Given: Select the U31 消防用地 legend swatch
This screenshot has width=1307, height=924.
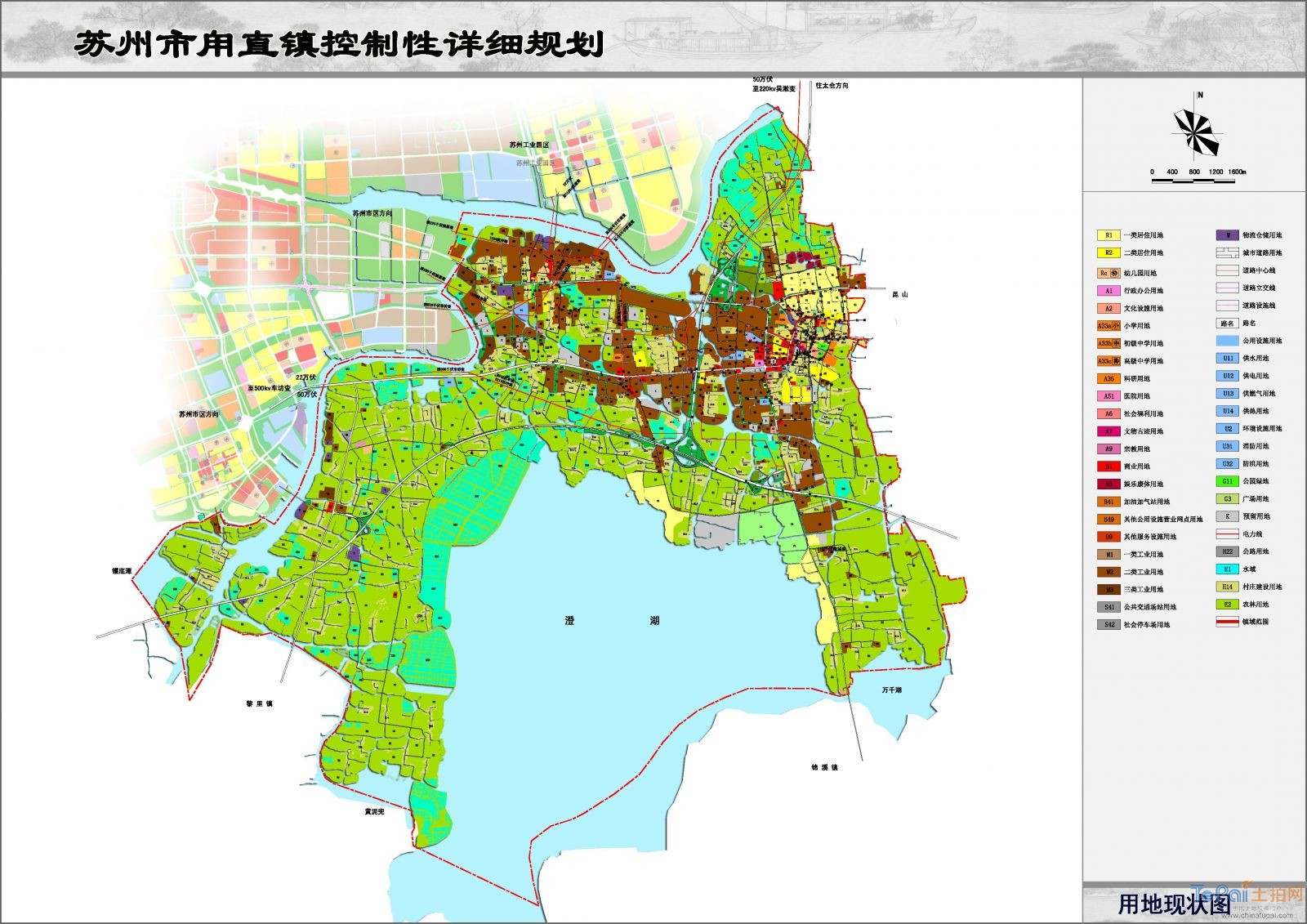Looking at the screenshot, I should [x=1228, y=447].
